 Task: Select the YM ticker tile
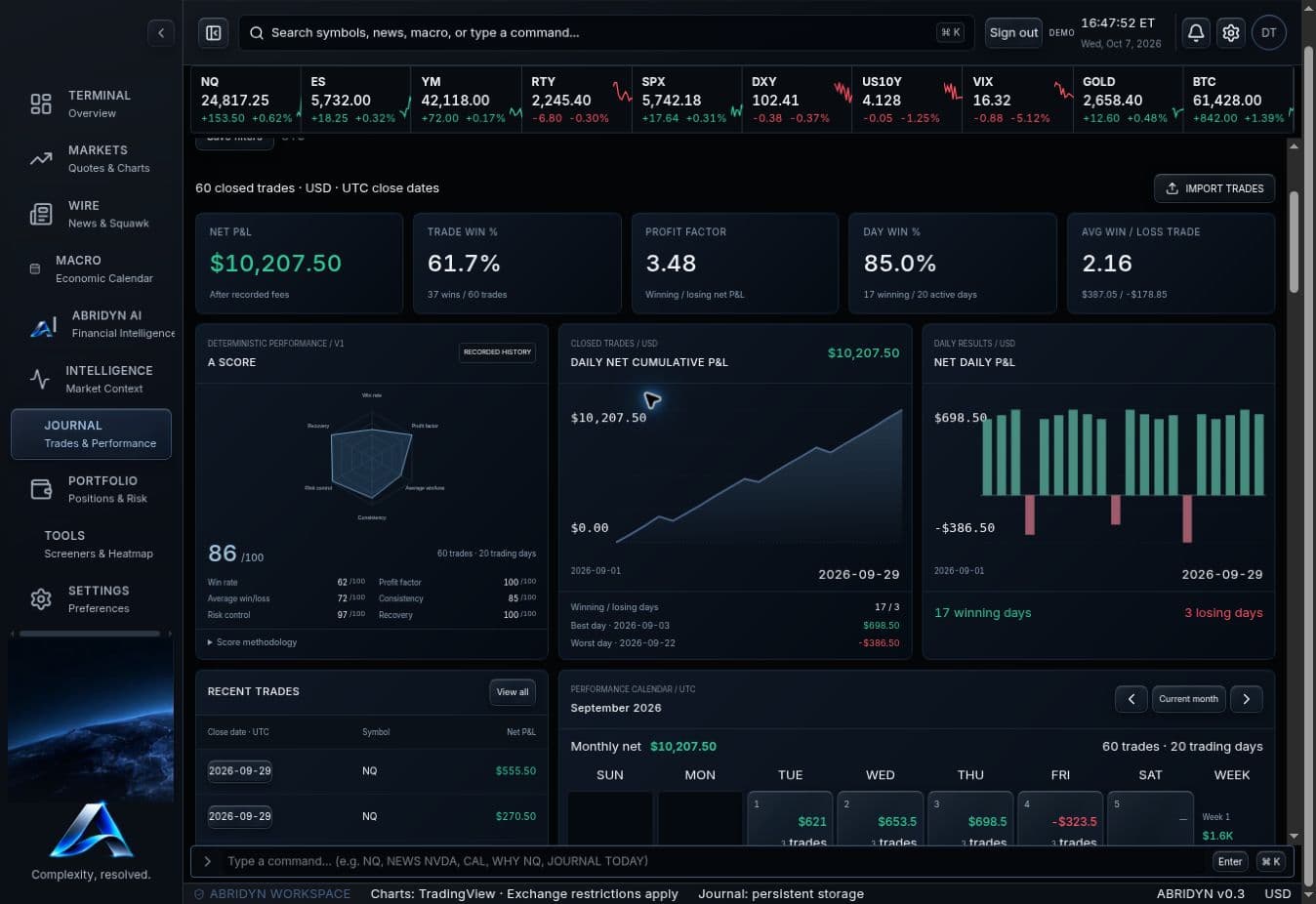coord(466,99)
